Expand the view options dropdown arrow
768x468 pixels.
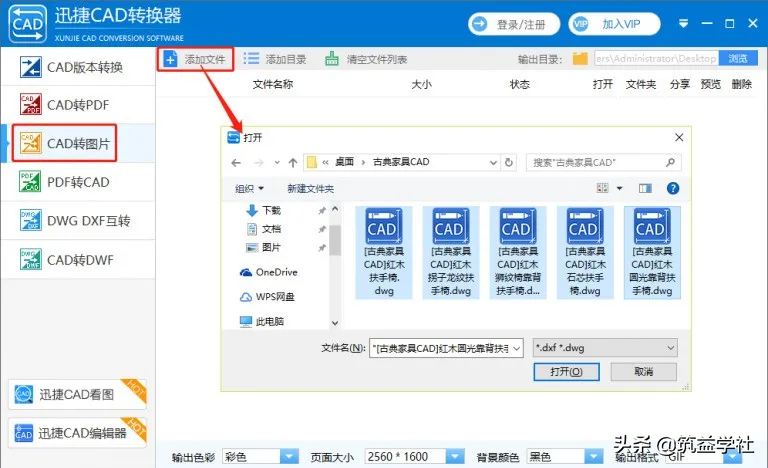pos(620,188)
